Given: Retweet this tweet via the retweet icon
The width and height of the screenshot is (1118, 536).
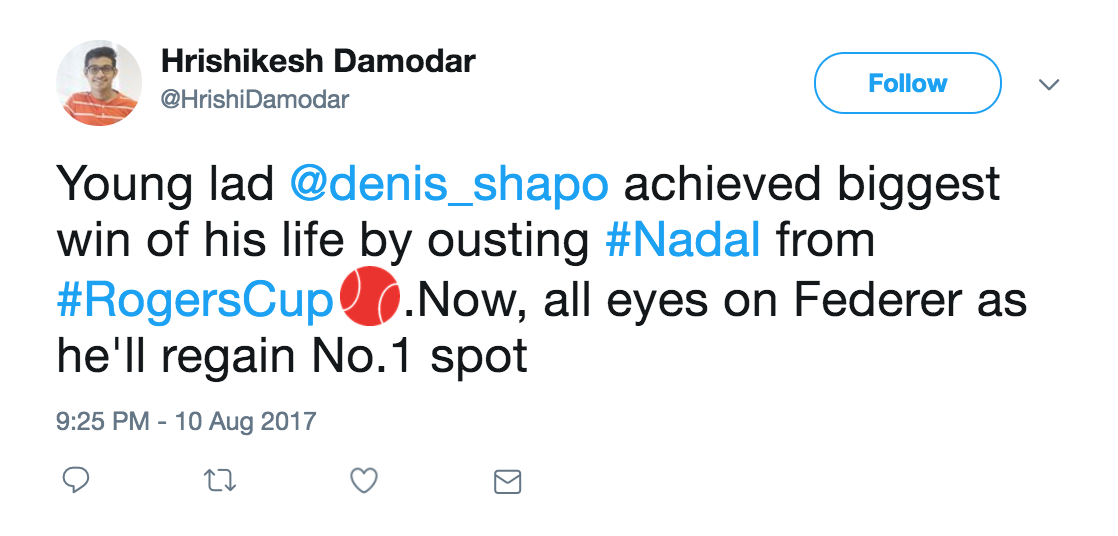Looking at the screenshot, I should point(220,482).
